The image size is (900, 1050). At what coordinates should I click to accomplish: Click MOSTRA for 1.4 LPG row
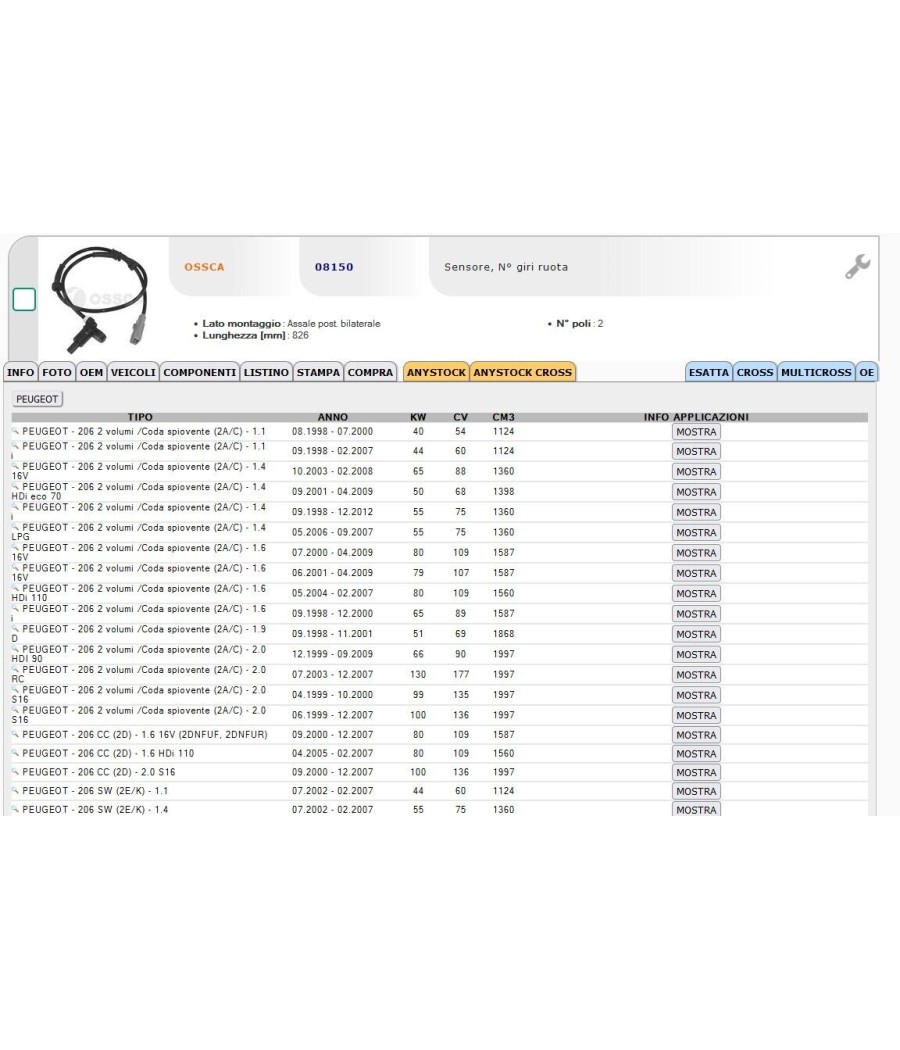tap(696, 532)
